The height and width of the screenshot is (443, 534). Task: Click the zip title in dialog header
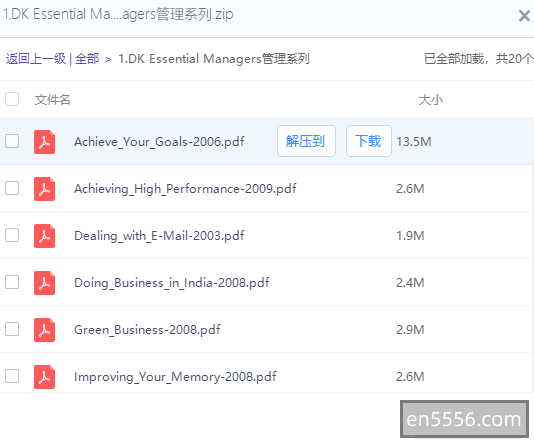pyautogui.click(x=118, y=14)
